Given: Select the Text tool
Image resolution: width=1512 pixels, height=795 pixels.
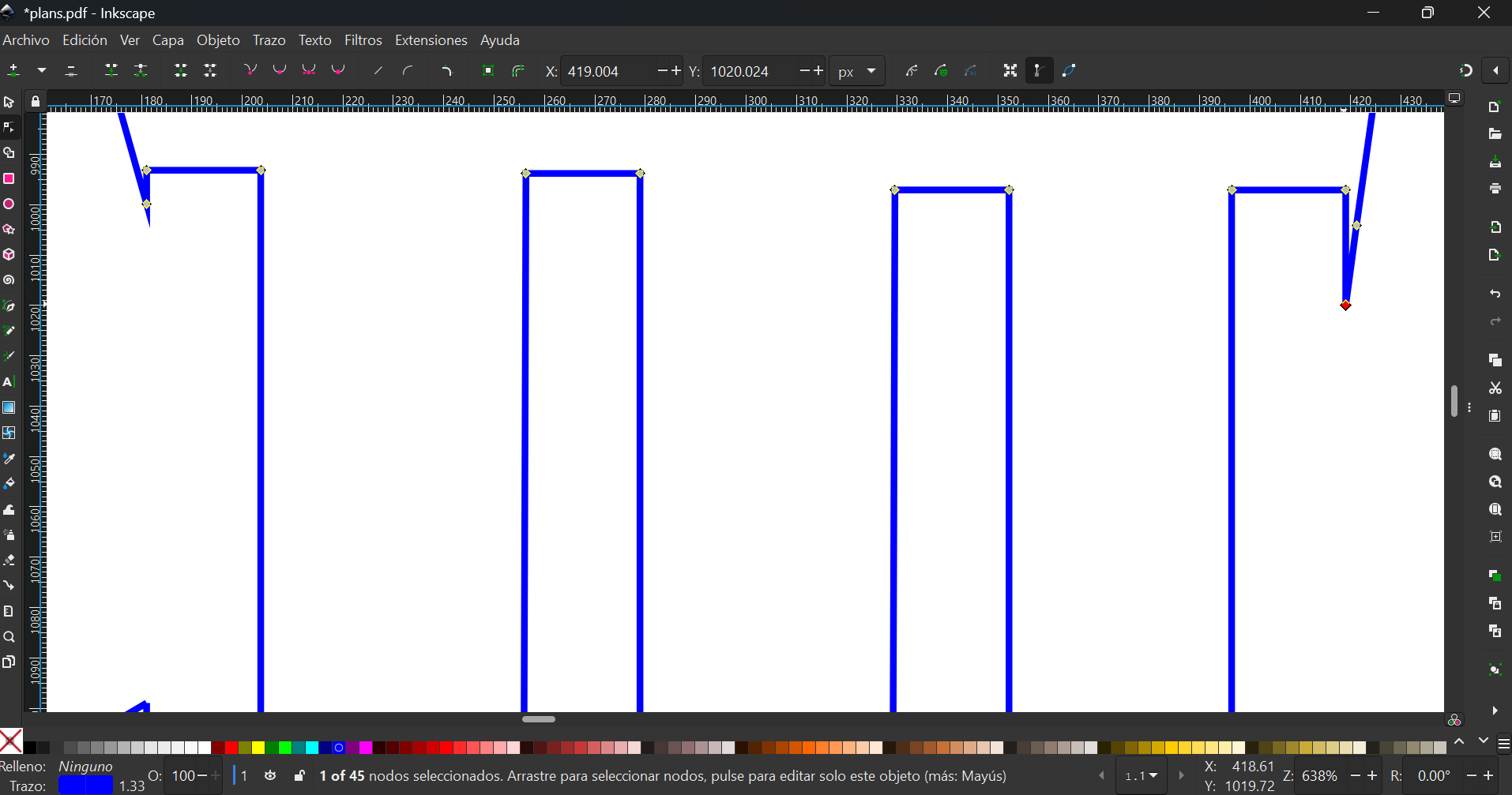Looking at the screenshot, I should click(x=9, y=382).
